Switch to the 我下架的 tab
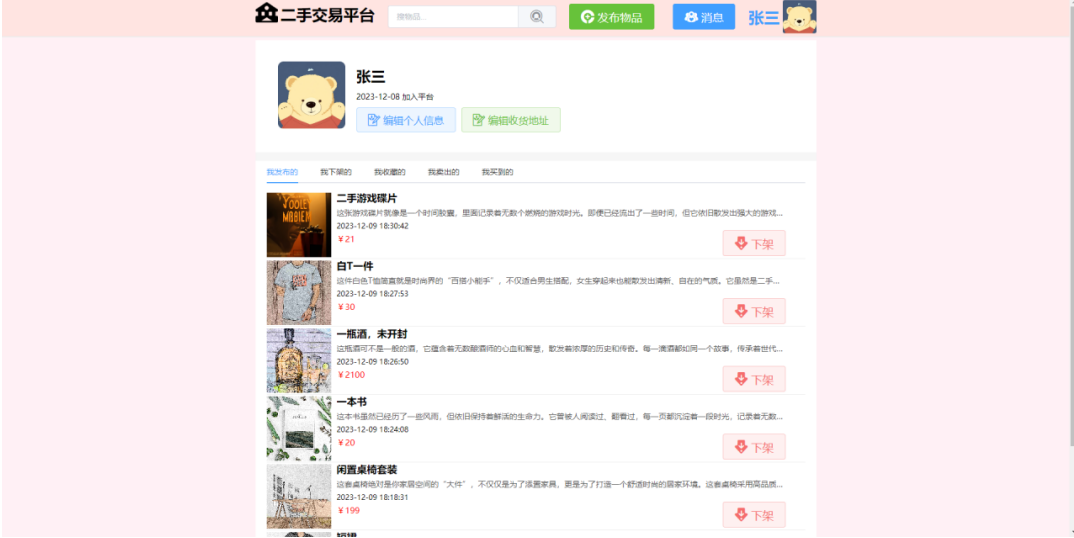Viewport: 1074px width, 538px height. [x=336, y=172]
